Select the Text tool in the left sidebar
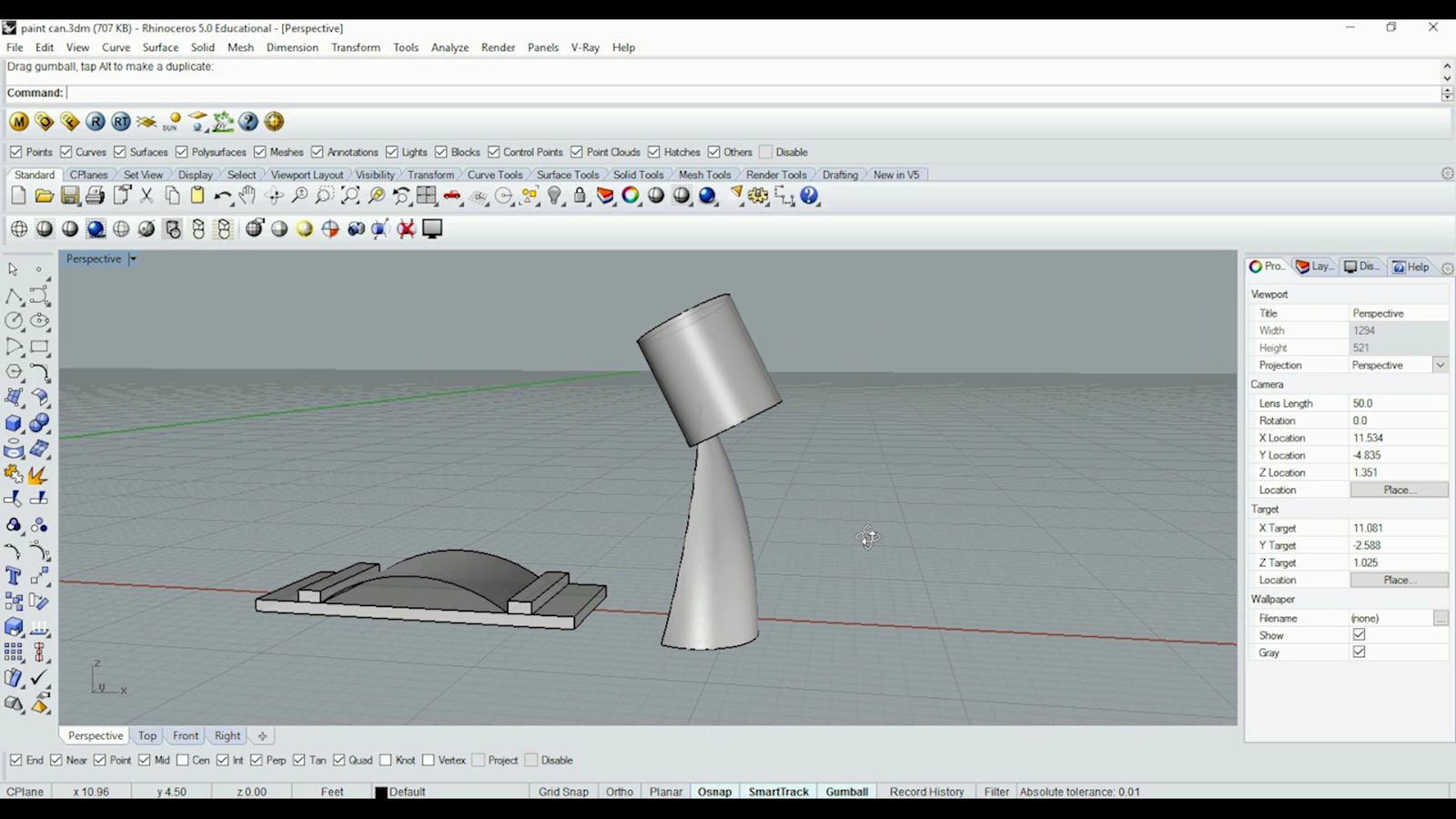1456x819 pixels. 14,576
